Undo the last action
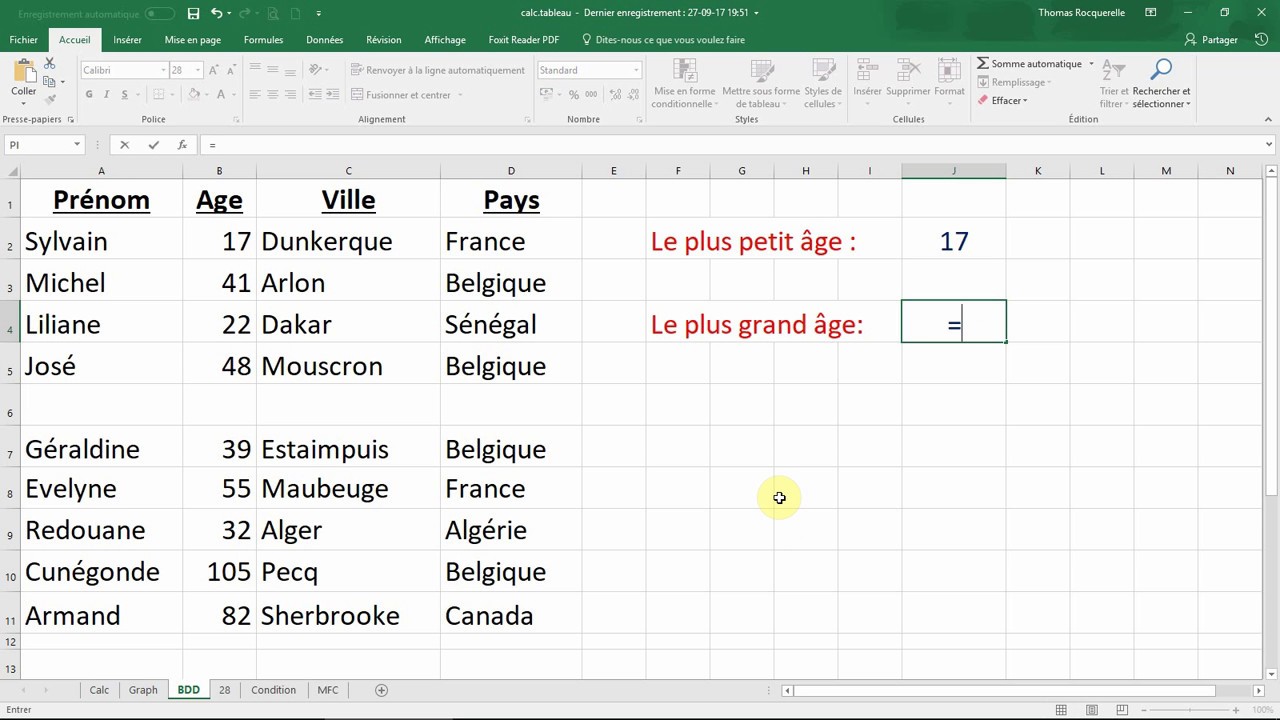This screenshot has height=720, width=1280. pyautogui.click(x=216, y=13)
